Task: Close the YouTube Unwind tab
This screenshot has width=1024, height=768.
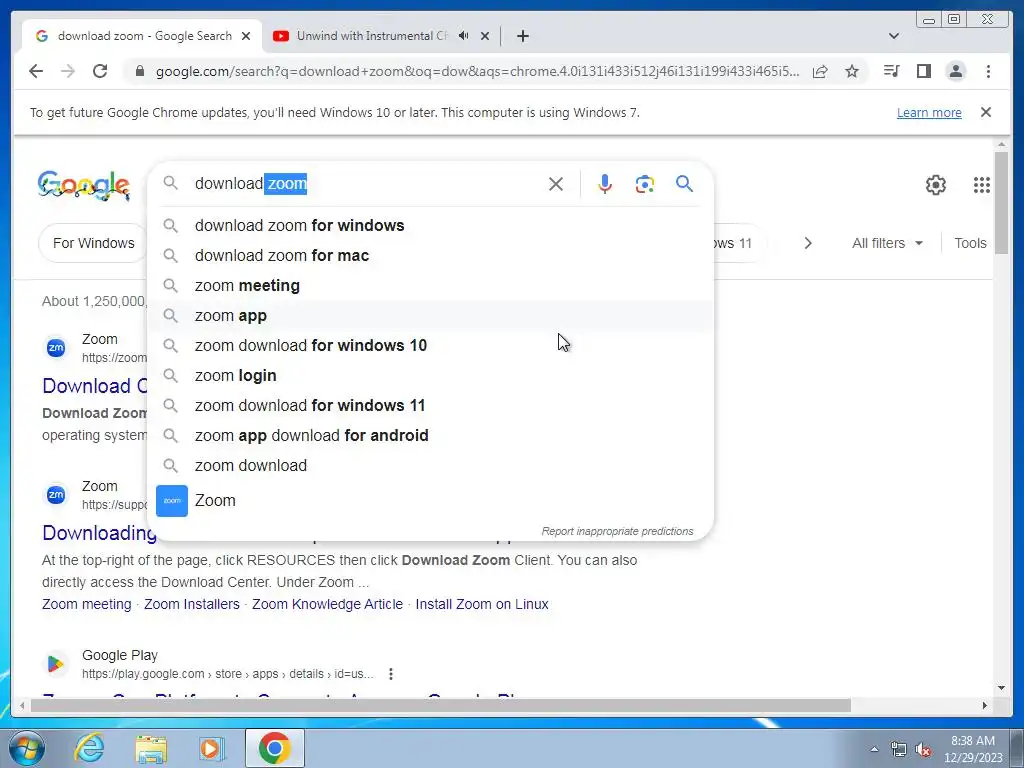Action: coord(485,36)
